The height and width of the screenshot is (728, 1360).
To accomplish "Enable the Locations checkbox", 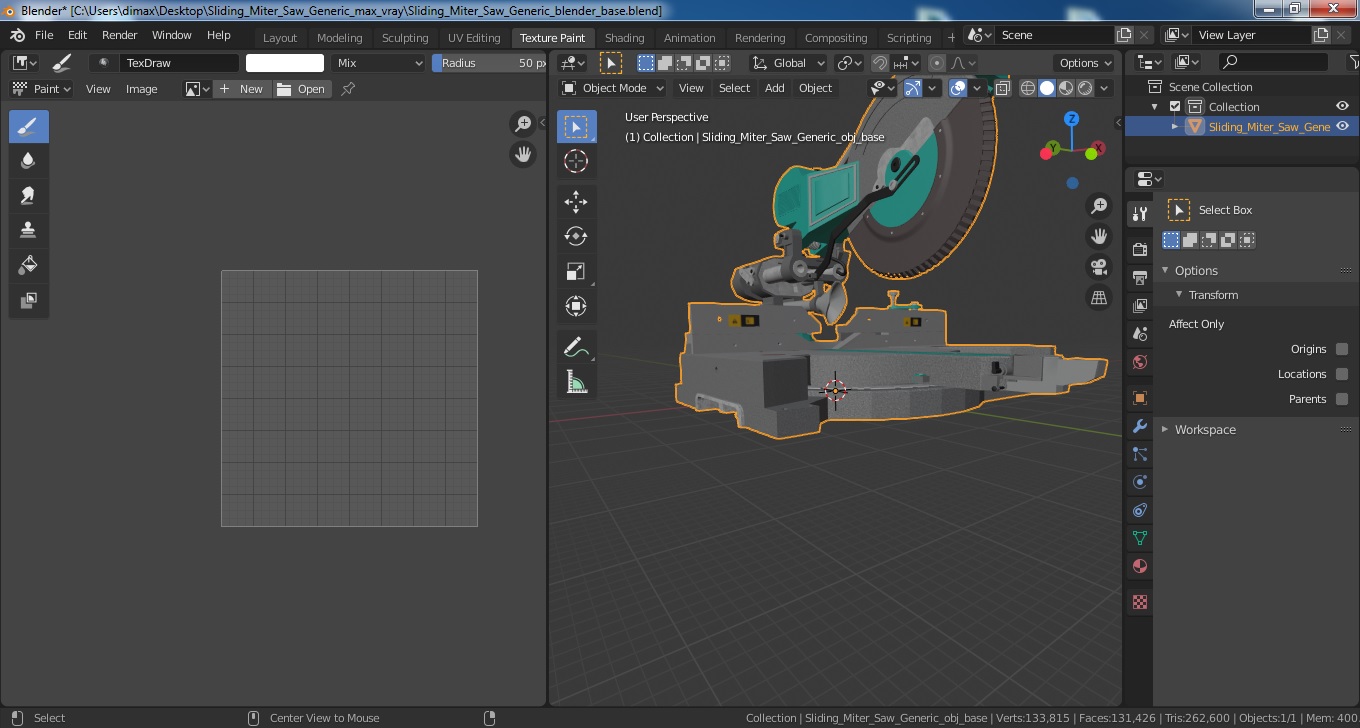I will click(1342, 374).
